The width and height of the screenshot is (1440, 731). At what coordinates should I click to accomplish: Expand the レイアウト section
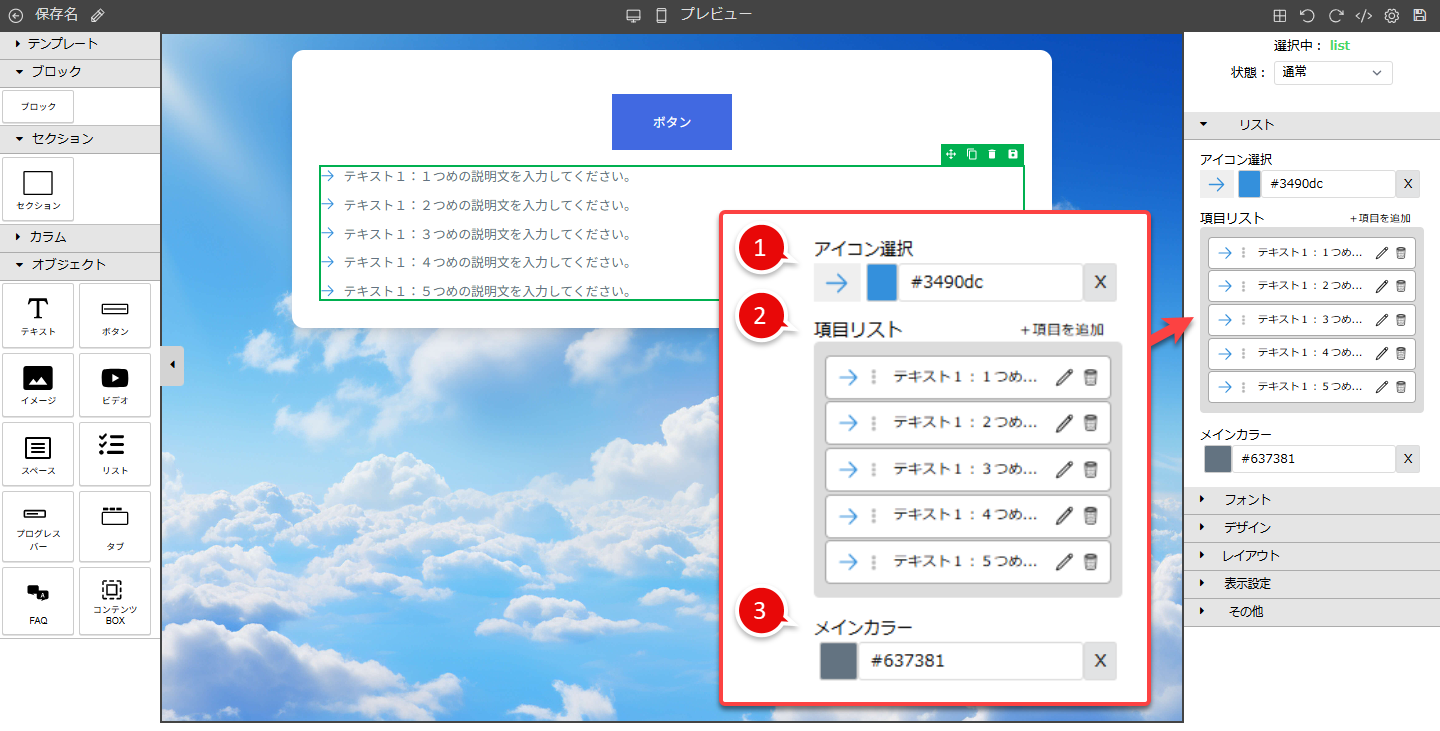1250,555
